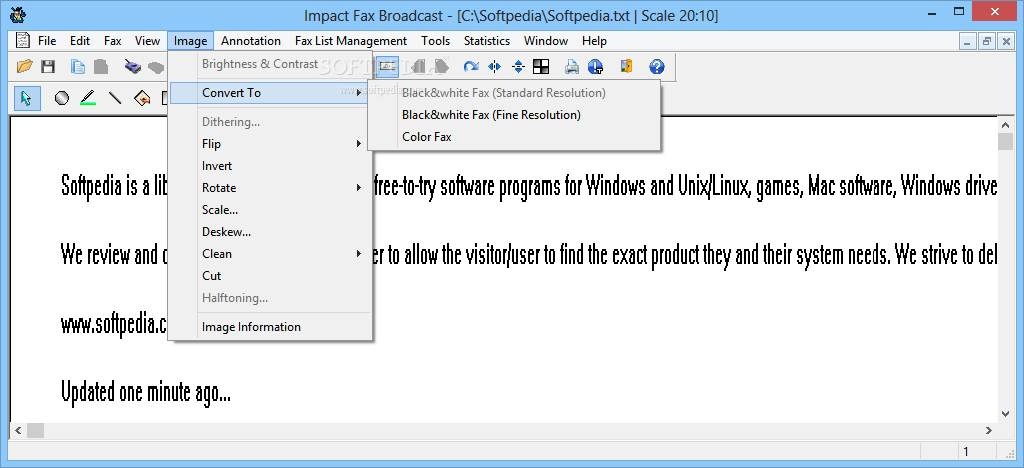The height and width of the screenshot is (468, 1024).
Task: Click the blue scanner device icon
Action: pyautogui.click(x=133, y=66)
